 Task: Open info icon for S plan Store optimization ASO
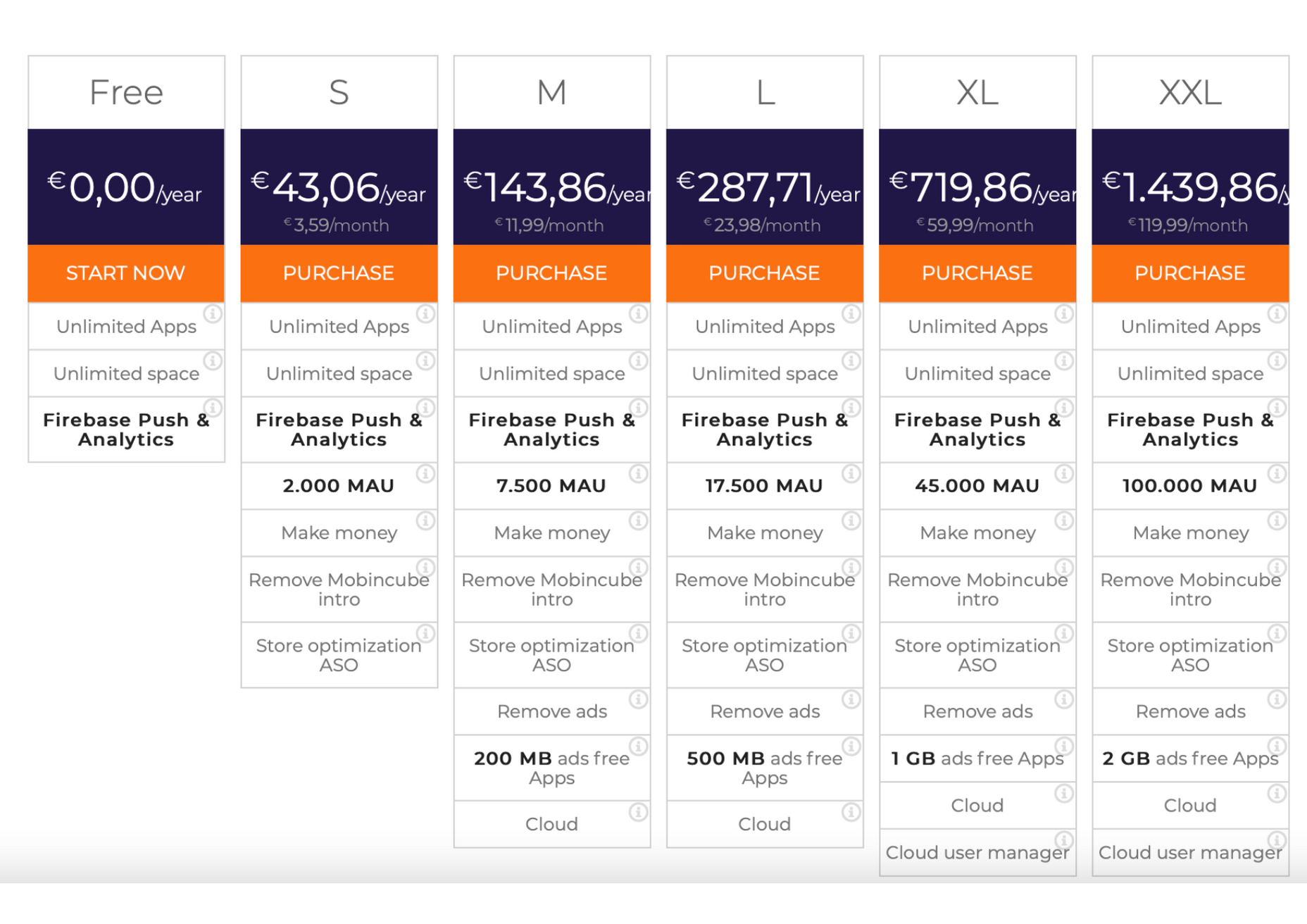click(x=425, y=633)
